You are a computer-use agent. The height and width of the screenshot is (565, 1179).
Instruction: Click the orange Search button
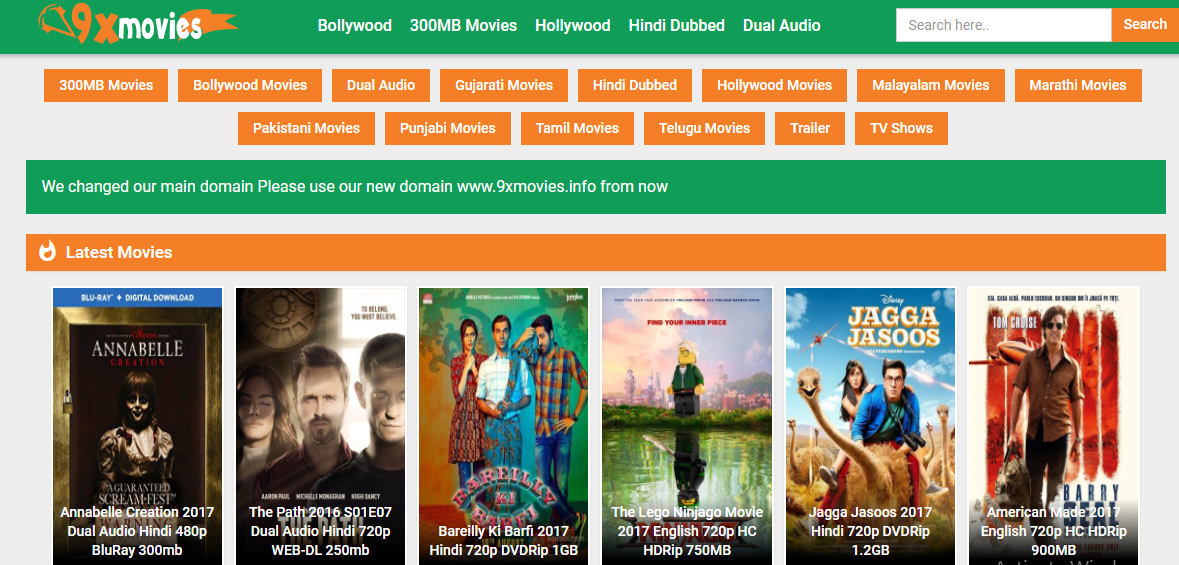pyautogui.click(x=1145, y=25)
